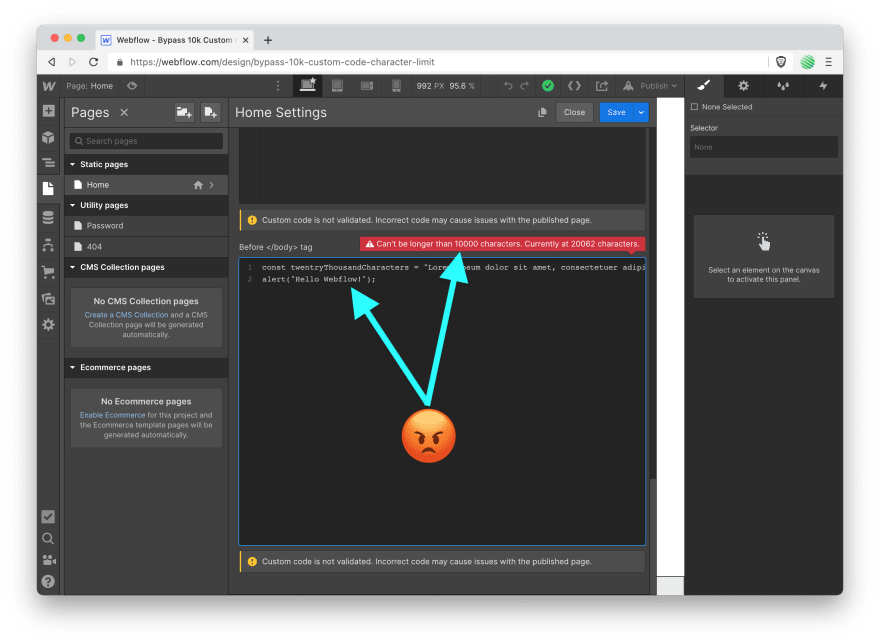Close the Webflow browser tab

(245, 40)
